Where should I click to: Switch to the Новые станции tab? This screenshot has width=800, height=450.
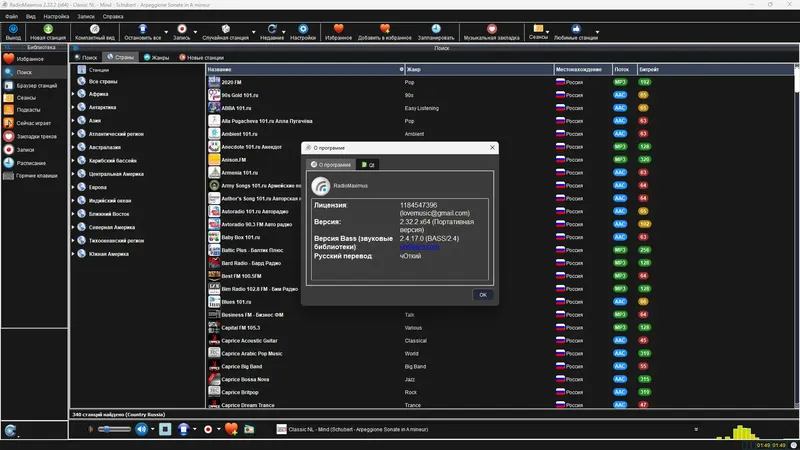[201, 57]
